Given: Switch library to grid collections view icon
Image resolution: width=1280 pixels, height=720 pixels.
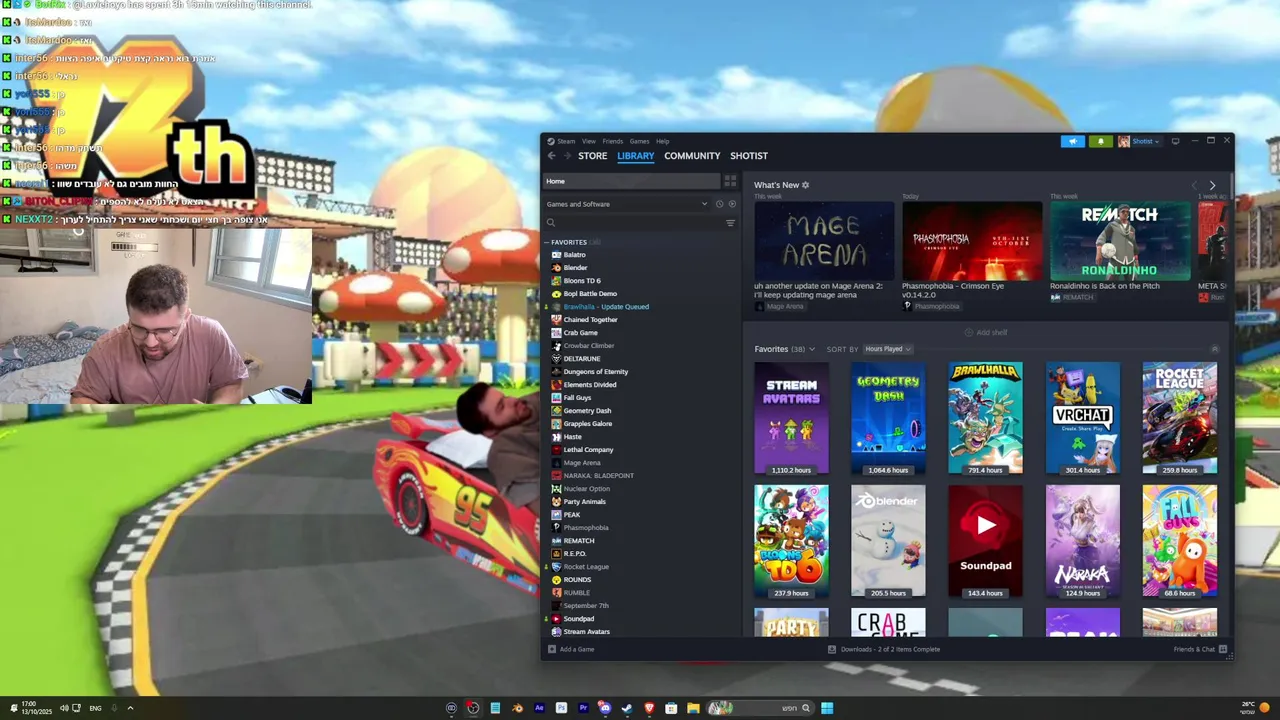Looking at the screenshot, I should pos(730,181).
